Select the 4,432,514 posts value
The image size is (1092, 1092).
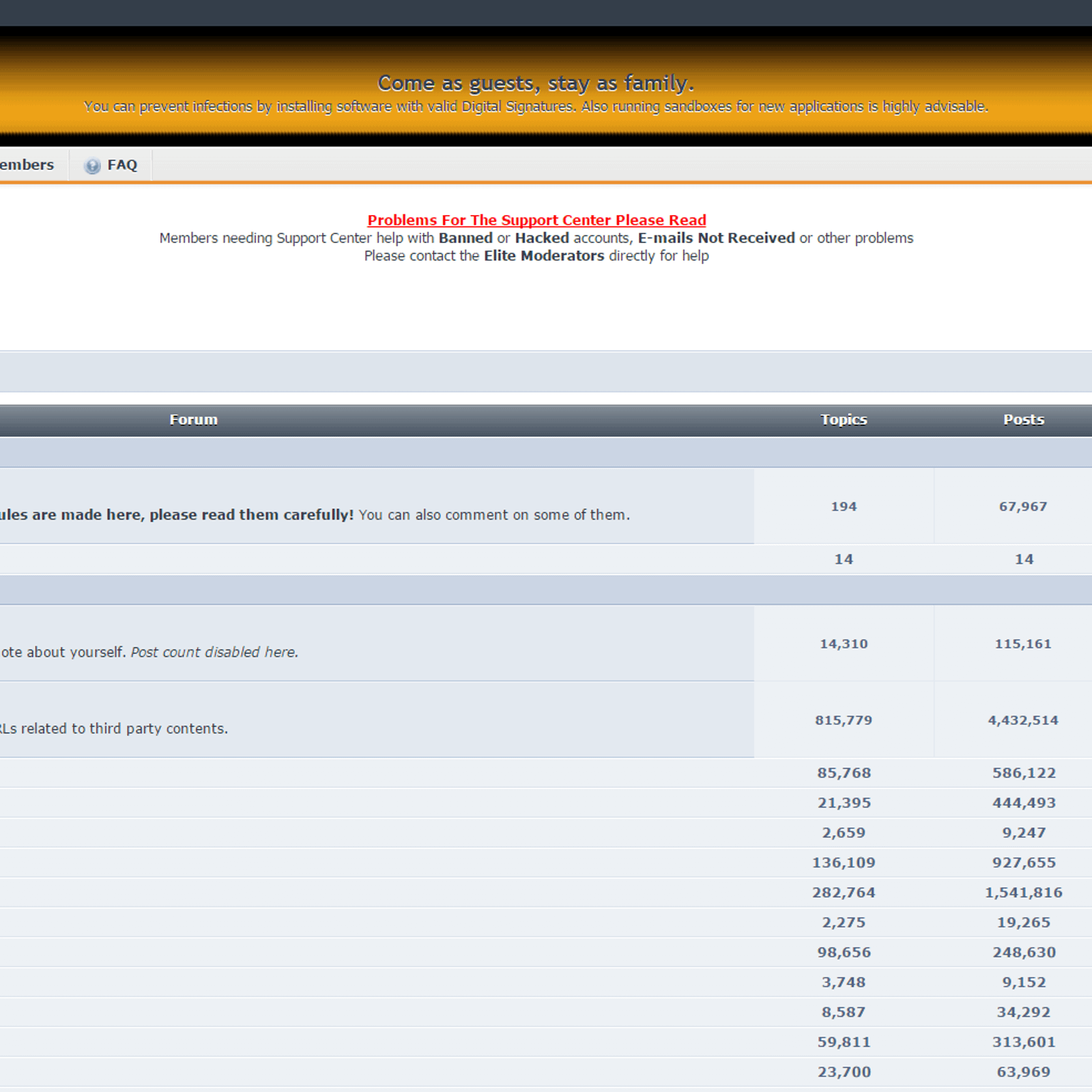1023,720
